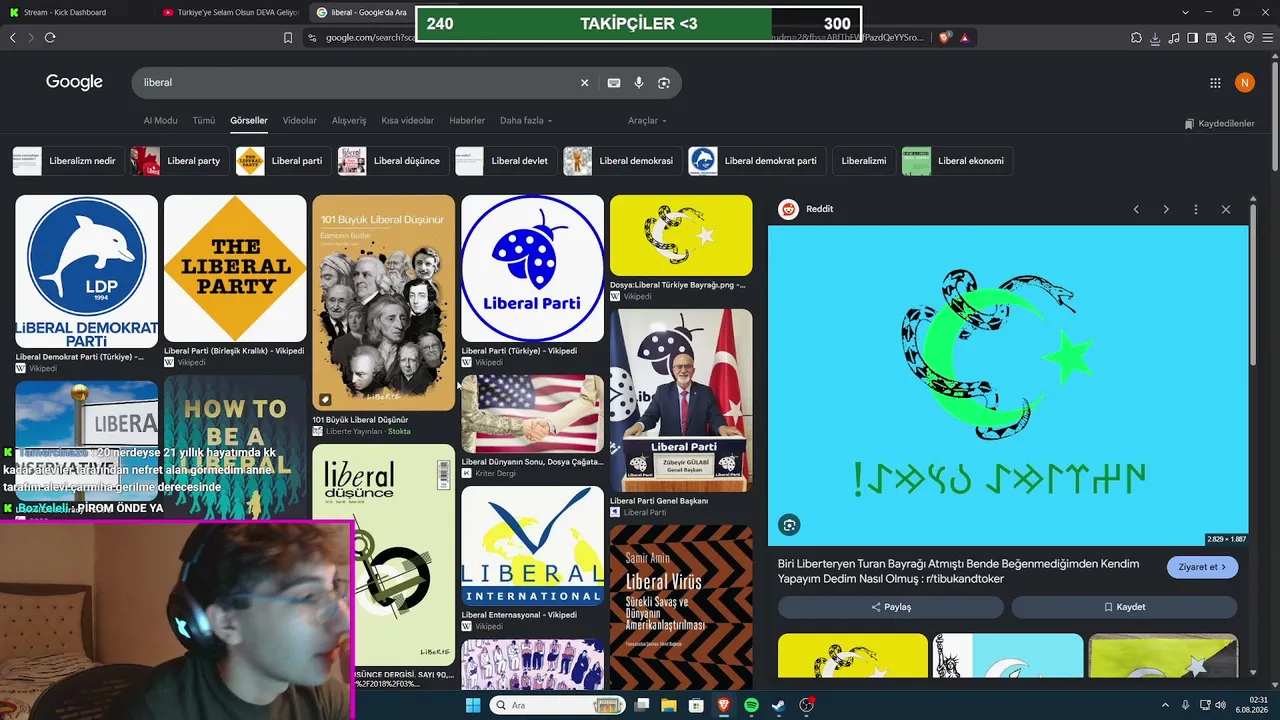
Task: Save the image with Kaydet
Action: point(1124,607)
